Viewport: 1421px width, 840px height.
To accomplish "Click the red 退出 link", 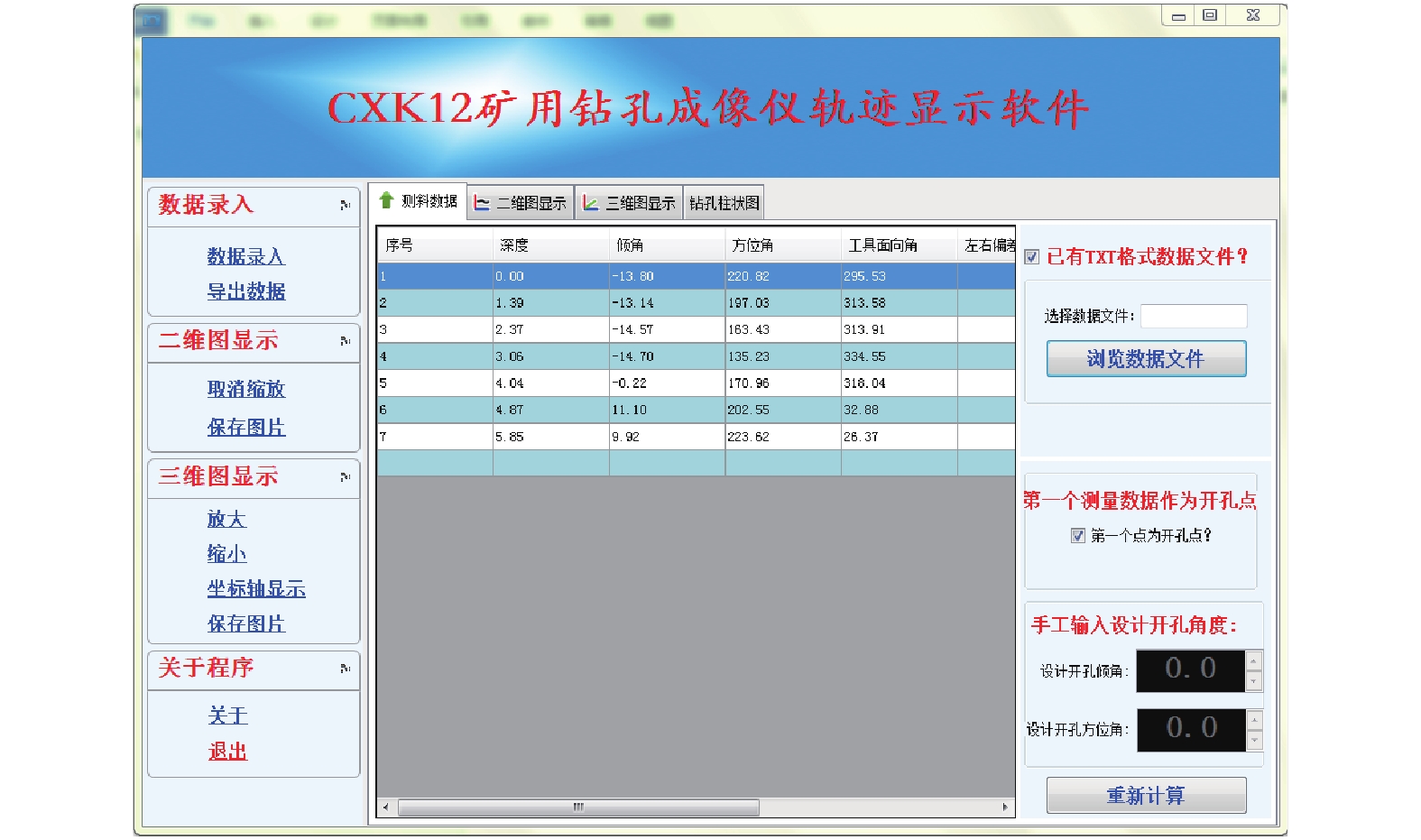I will point(227,752).
